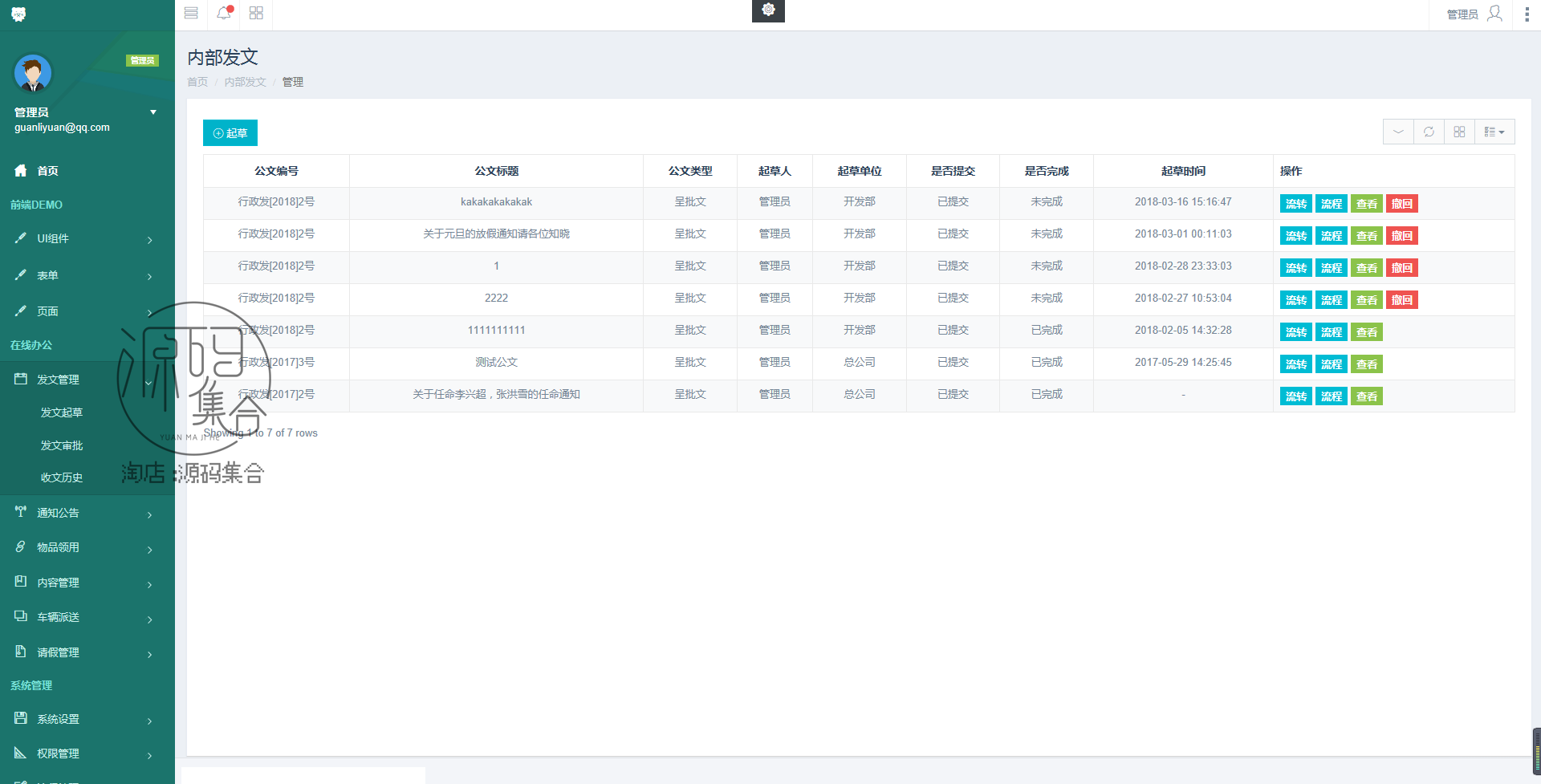Expand the 通知公告 chevron
This screenshot has width=1541, height=784.
tap(150, 515)
